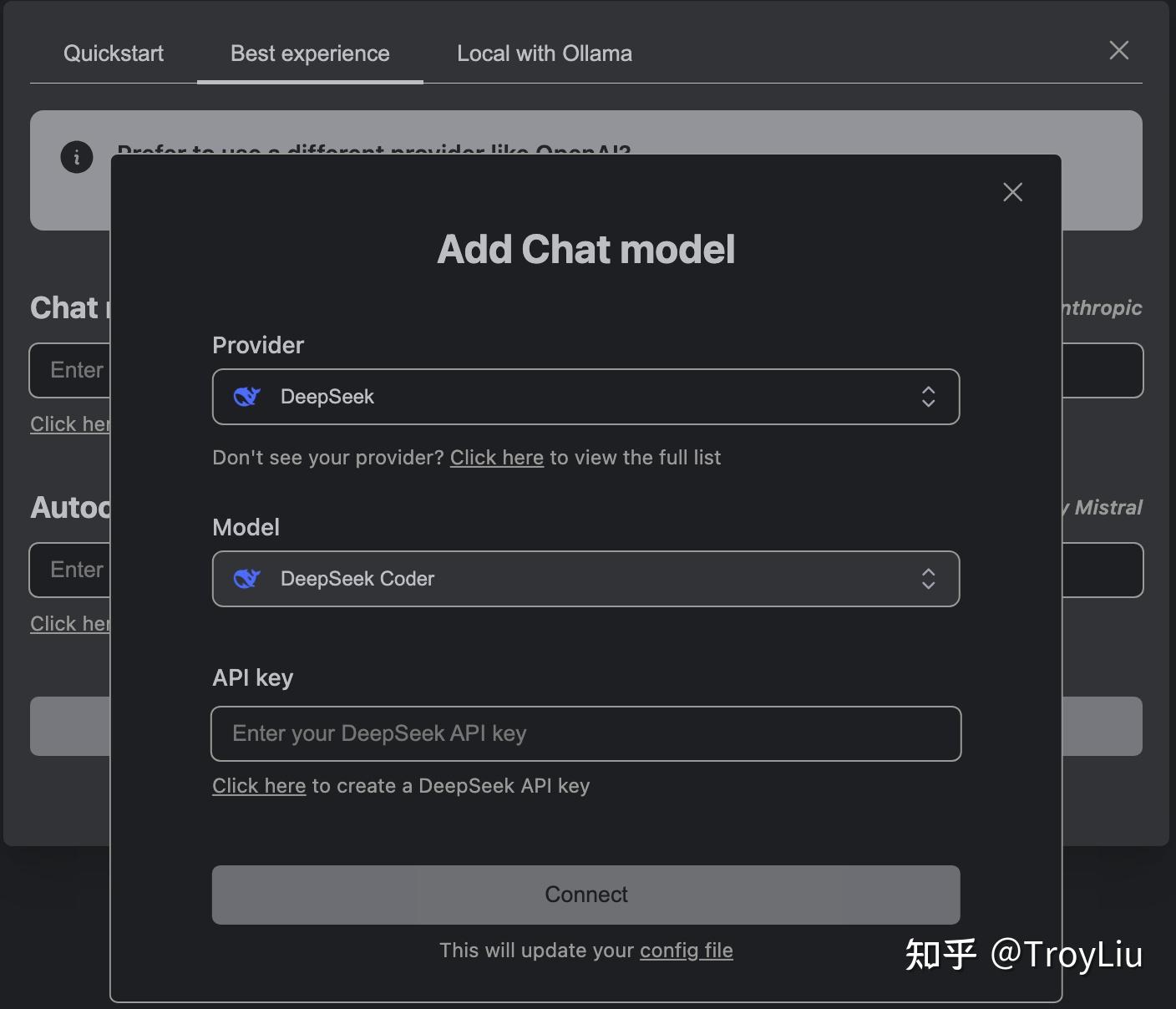The height and width of the screenshot is (1009, 1176).
Task: Open the DeepSeek Coder model selector
Action: tap(585, 579)
